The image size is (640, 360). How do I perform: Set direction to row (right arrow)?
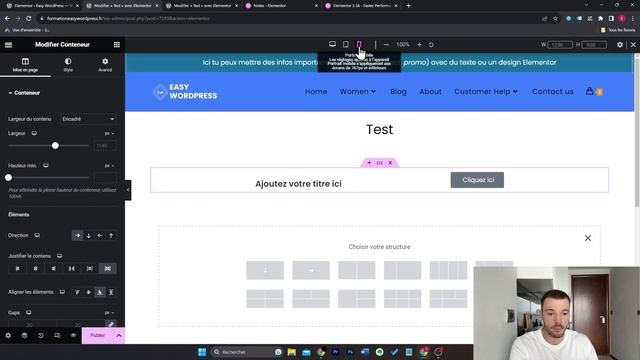point(78,236)
